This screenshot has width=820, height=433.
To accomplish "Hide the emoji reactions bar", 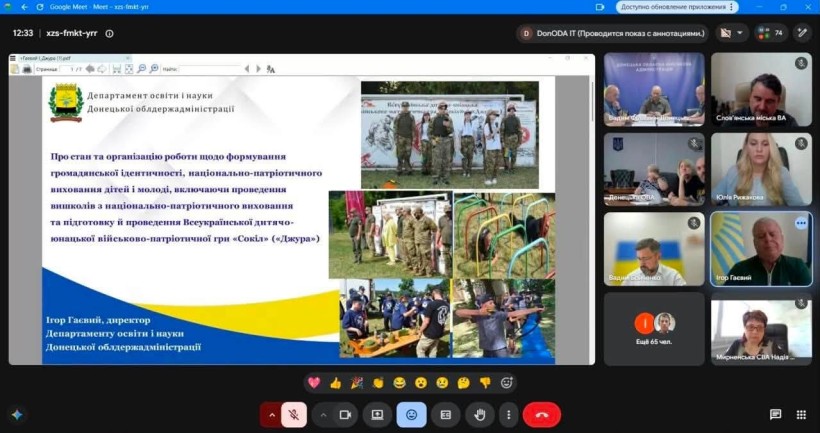I will pyautogui.click(x=412, y=415).
